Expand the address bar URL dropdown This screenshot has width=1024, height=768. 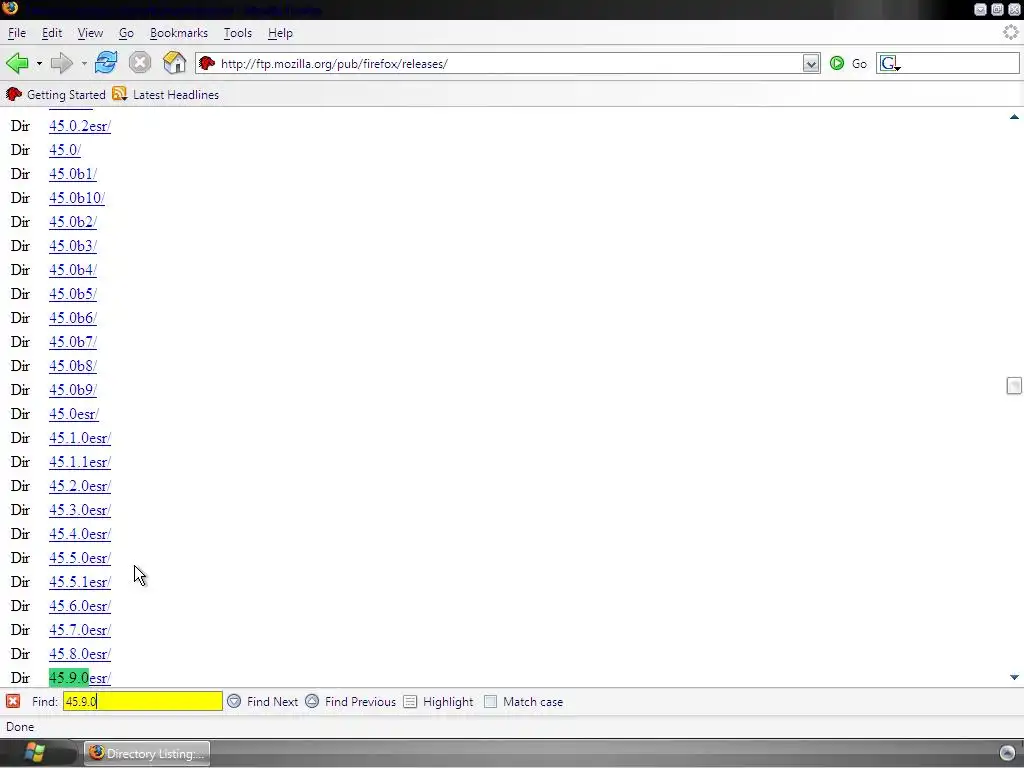(810, 63)
